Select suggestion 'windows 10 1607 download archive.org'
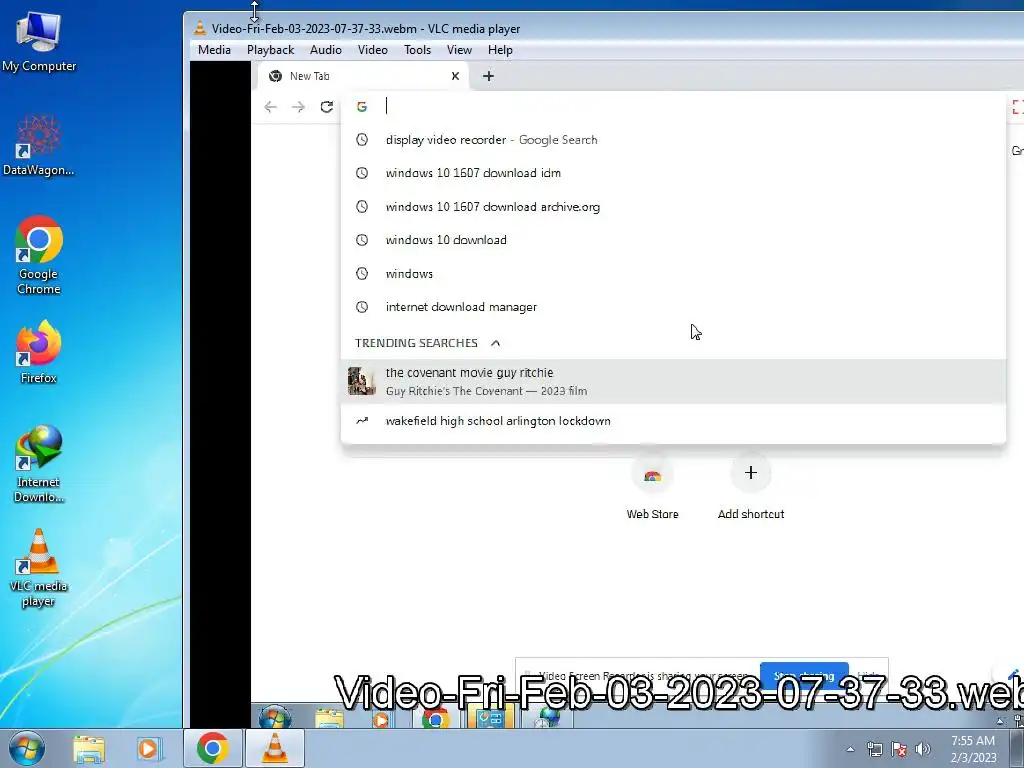The image size is (1024, 768). [673, 207]
